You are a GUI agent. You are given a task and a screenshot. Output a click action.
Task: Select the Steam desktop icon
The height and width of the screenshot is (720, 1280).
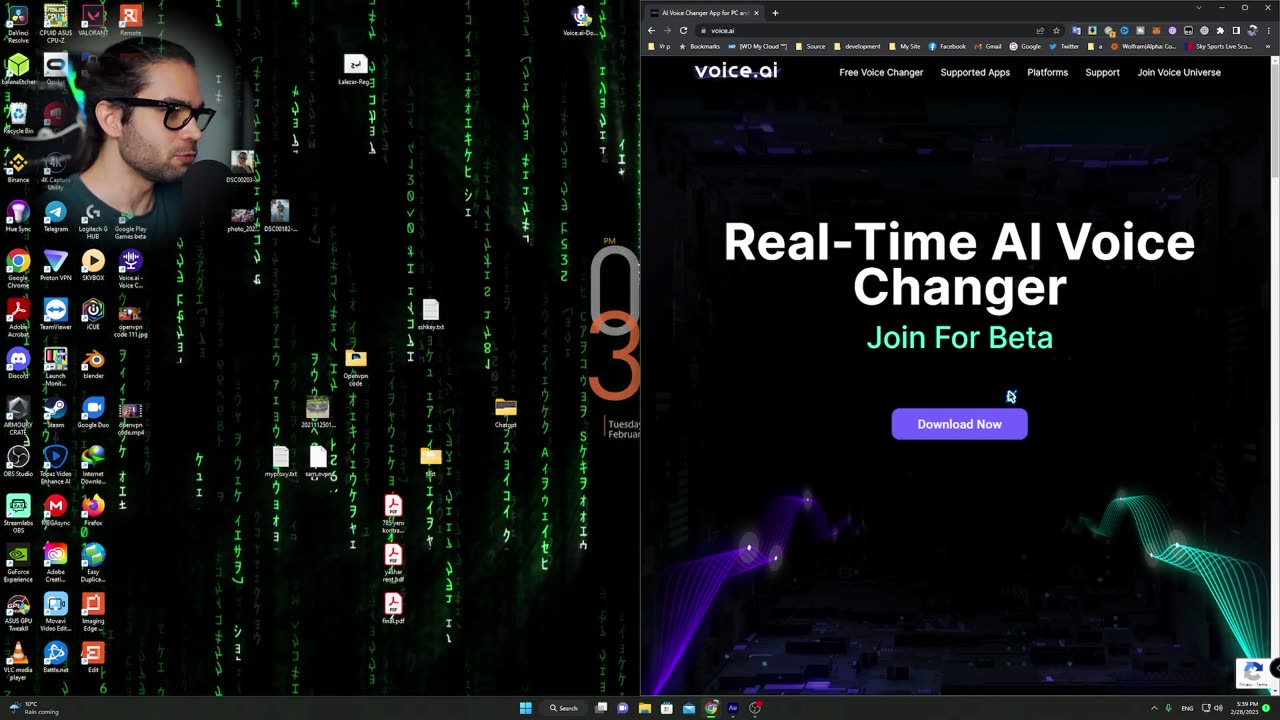coord(55,412)
